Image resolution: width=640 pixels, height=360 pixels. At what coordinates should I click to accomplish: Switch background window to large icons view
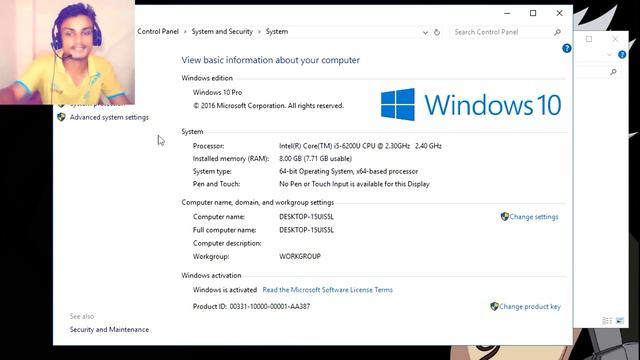[620, 321]
